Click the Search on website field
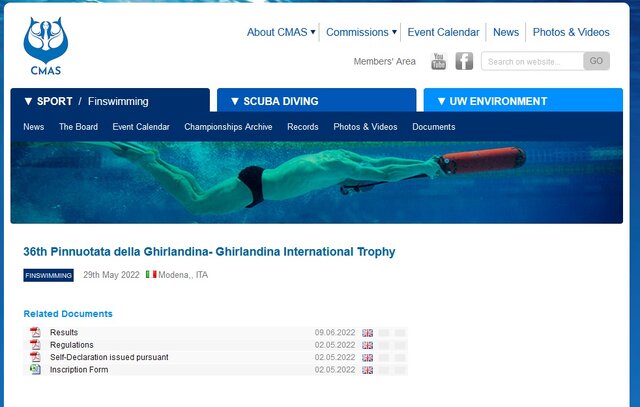 point(531,62)
